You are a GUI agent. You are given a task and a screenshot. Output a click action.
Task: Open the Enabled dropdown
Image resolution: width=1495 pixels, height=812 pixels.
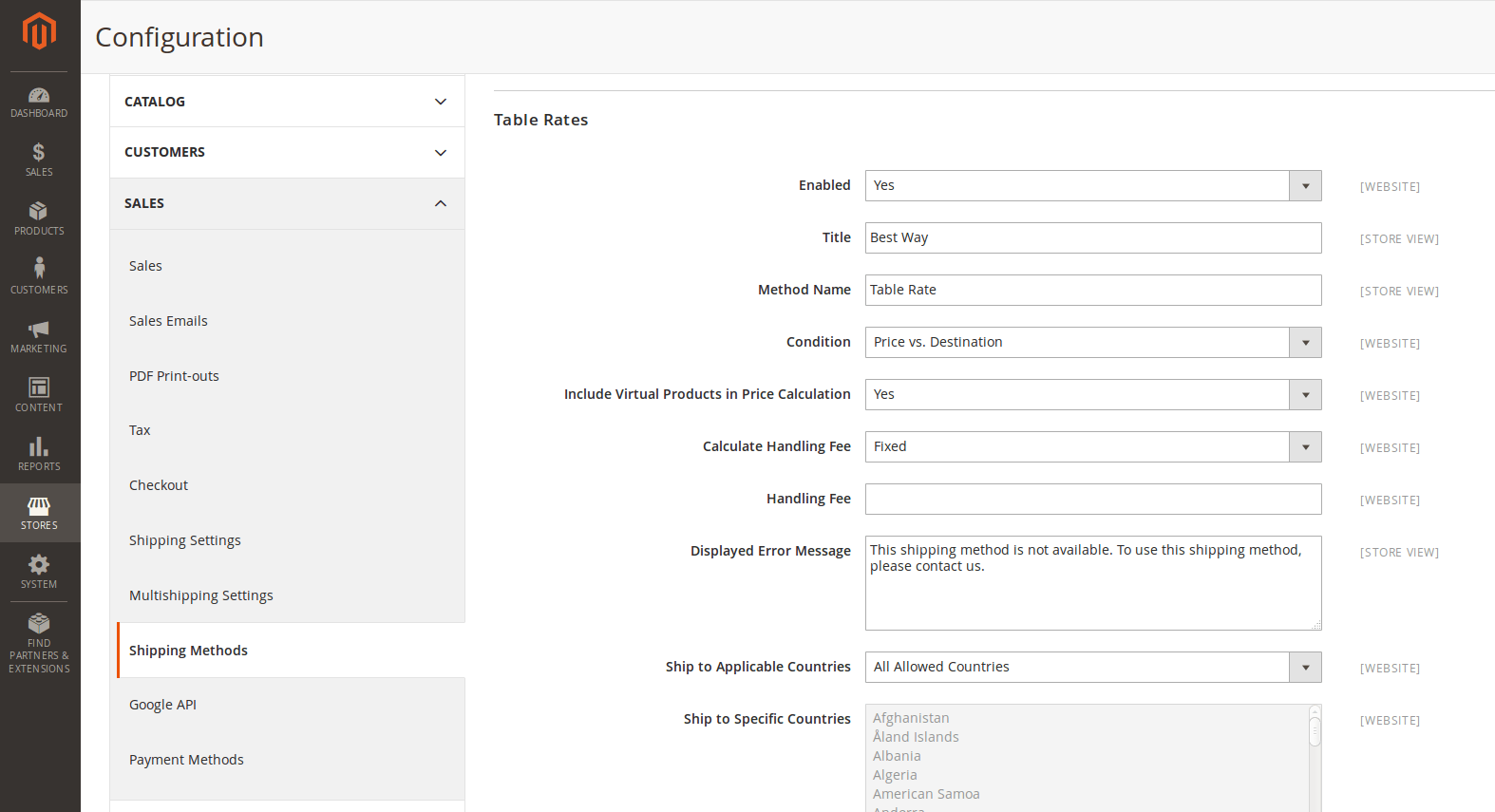click(1093, 185)
